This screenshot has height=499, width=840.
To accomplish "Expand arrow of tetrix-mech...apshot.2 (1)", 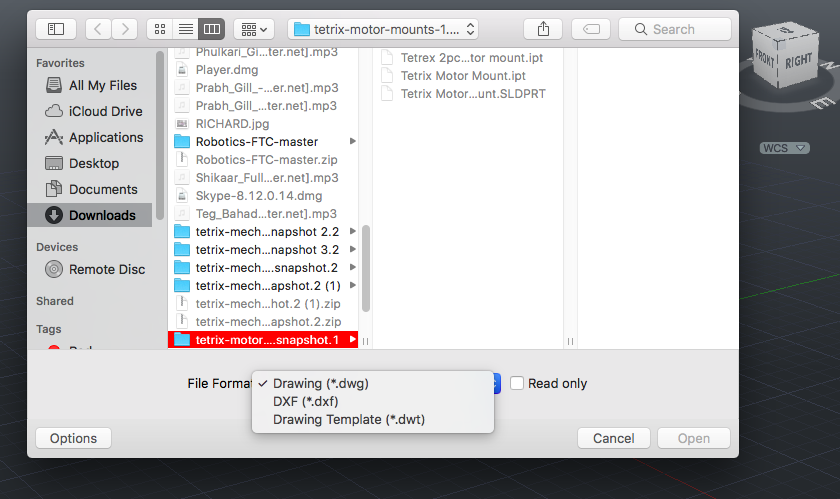I will point(352,285).
